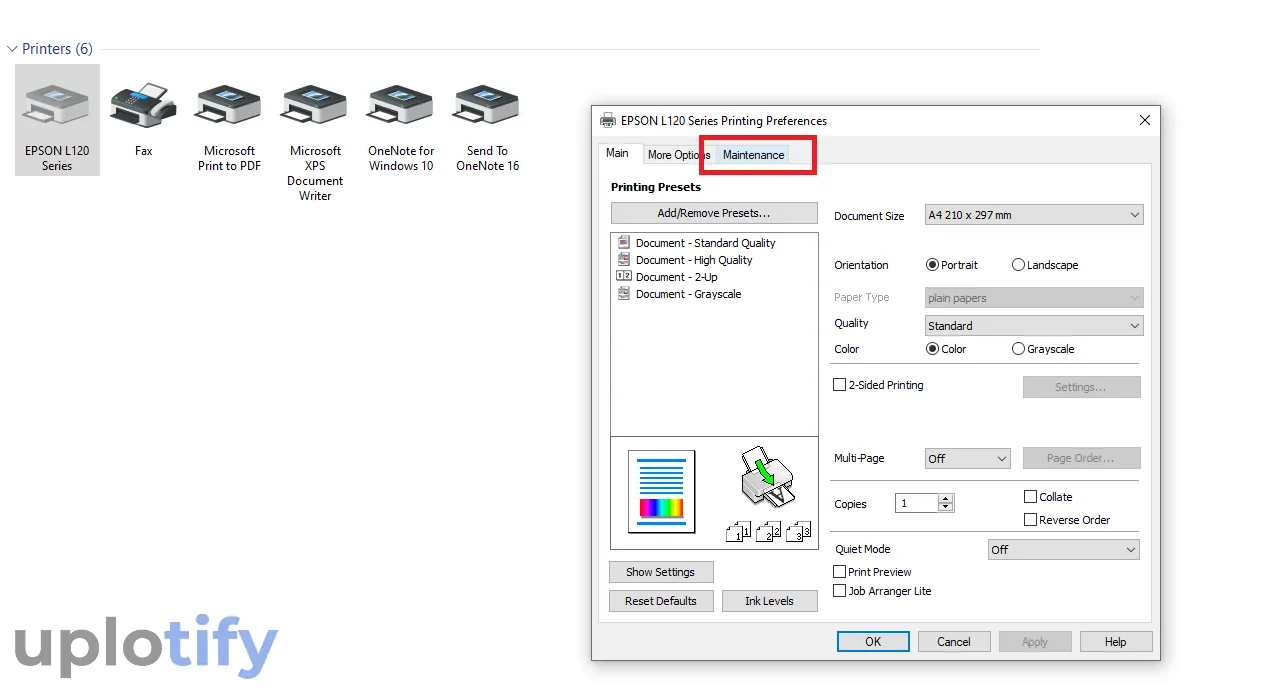Select Landscape orientation
Image resolution: width=1280 pixels, height=693 pixels.
pos(1019,265)
